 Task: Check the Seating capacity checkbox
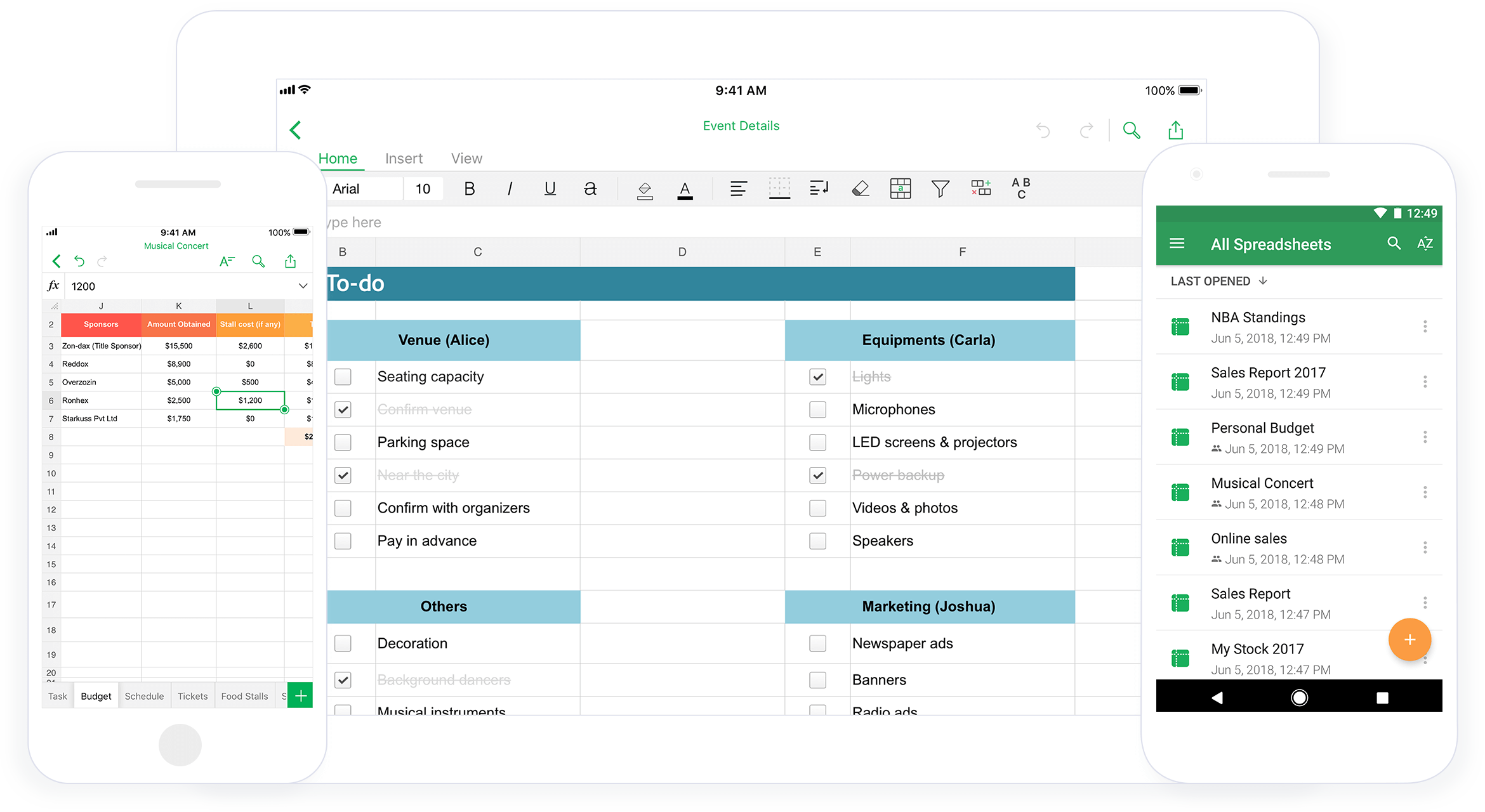coord(343,377)
